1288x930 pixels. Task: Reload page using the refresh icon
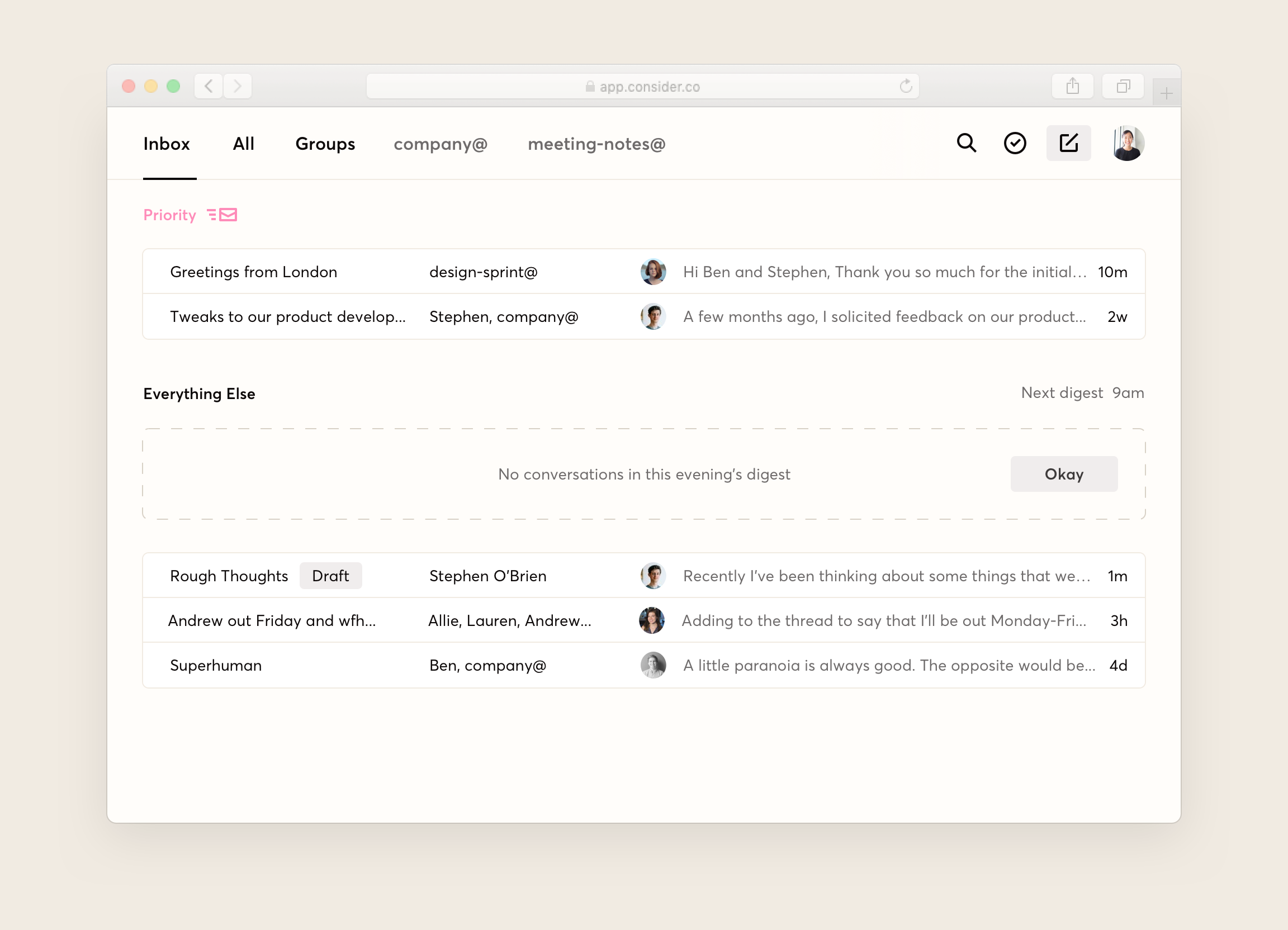[x=906, y=86]
